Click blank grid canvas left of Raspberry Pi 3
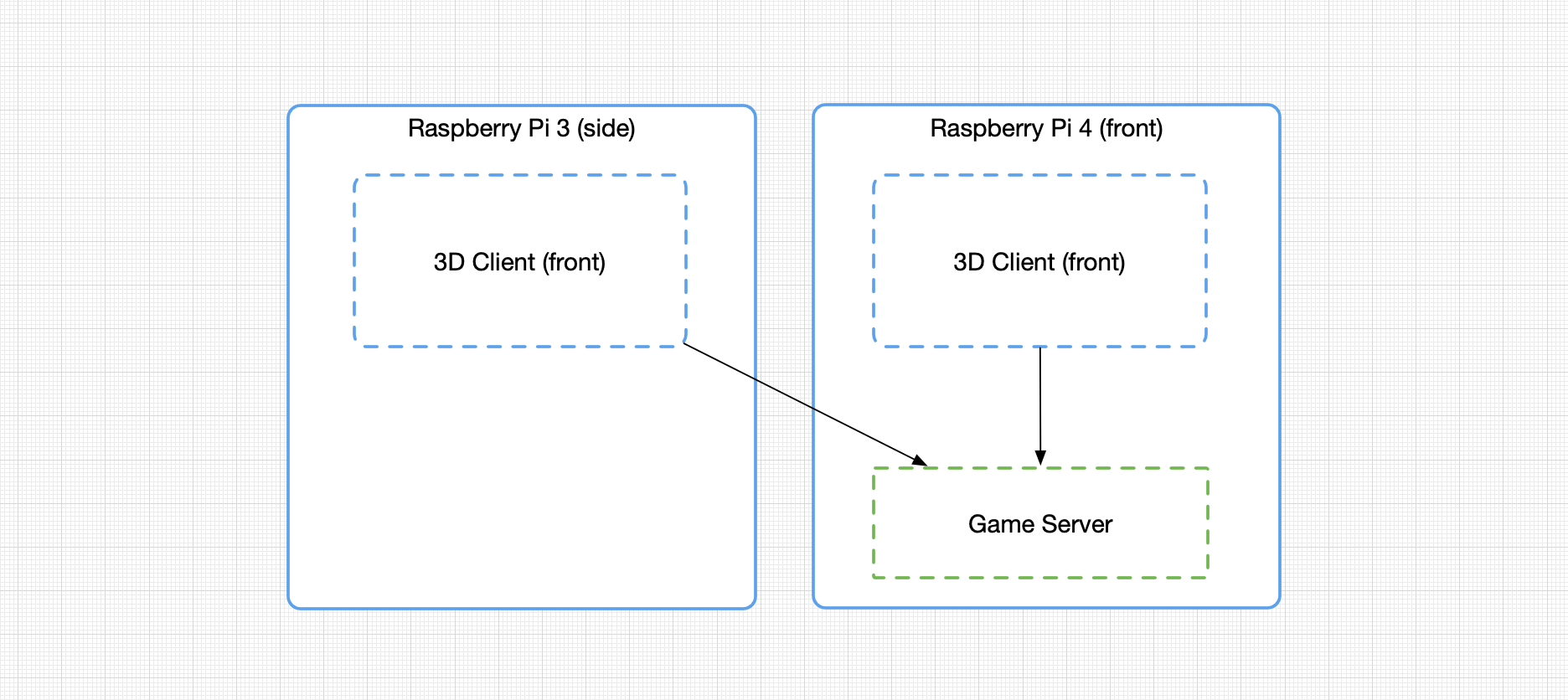Image resolution: width=1568 pixels, height=700 pixels. [x=142, y=352]
